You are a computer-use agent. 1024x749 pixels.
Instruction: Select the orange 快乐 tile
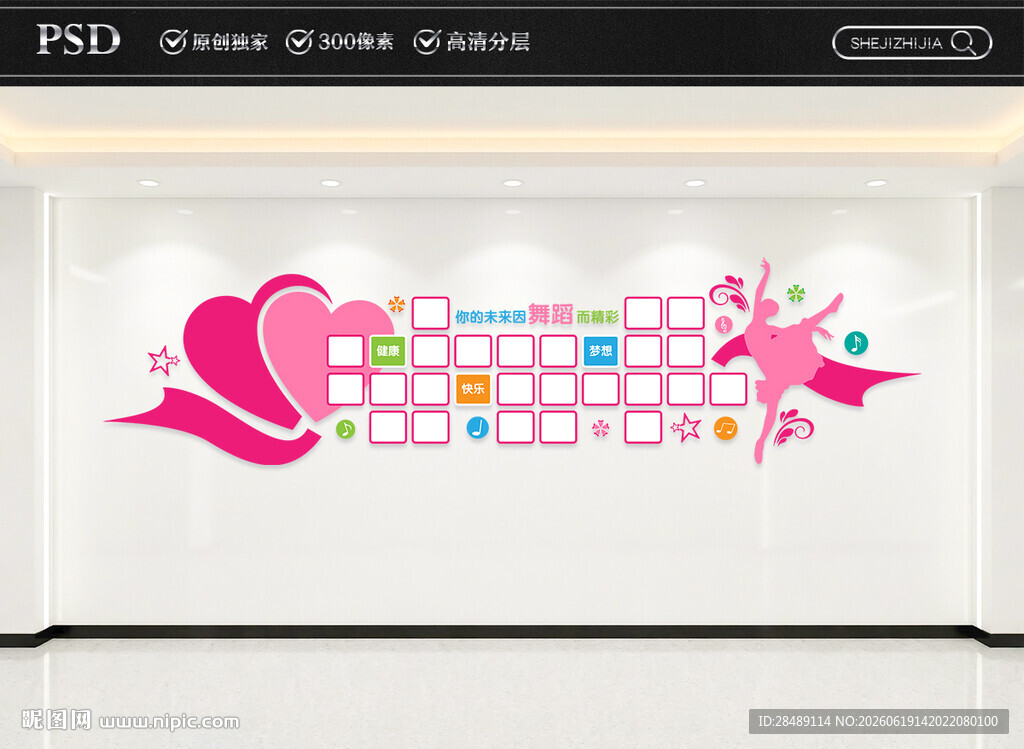point(473,389)
